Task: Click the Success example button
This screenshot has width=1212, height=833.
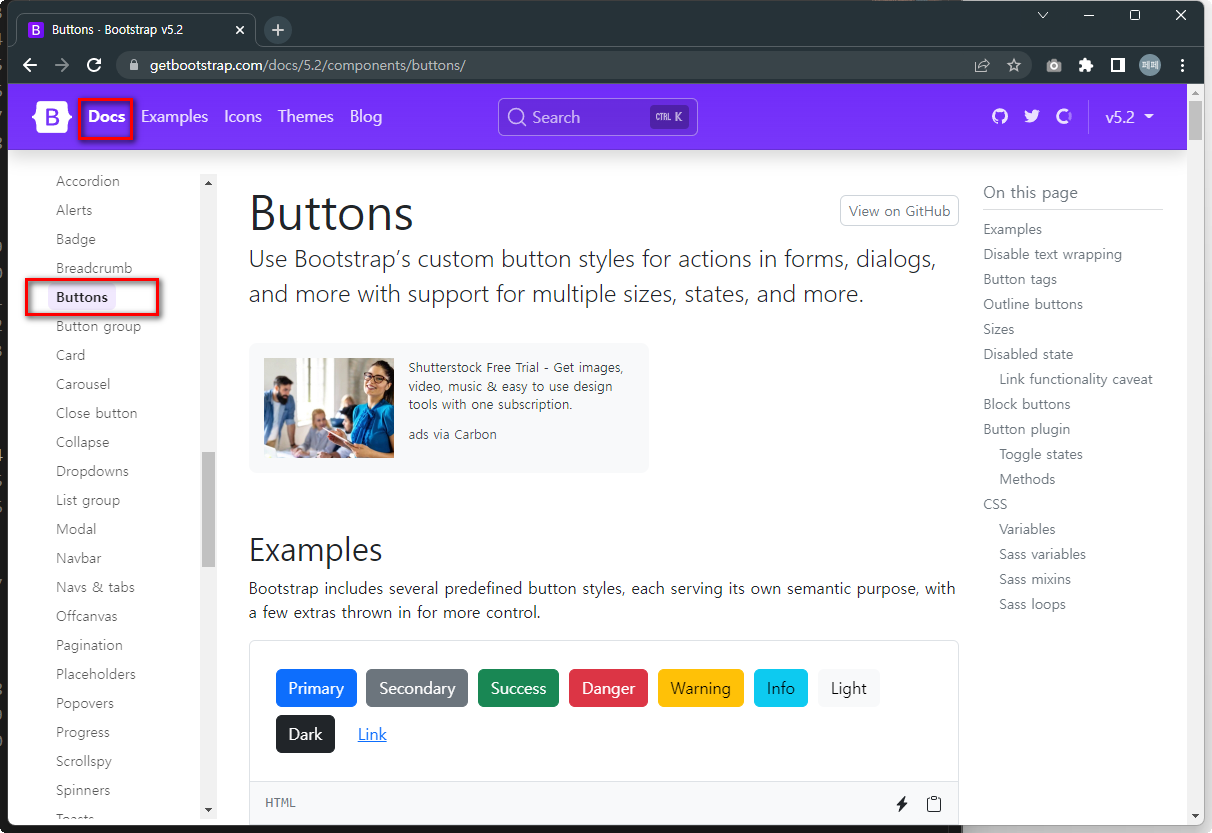Action: [518, 688]
